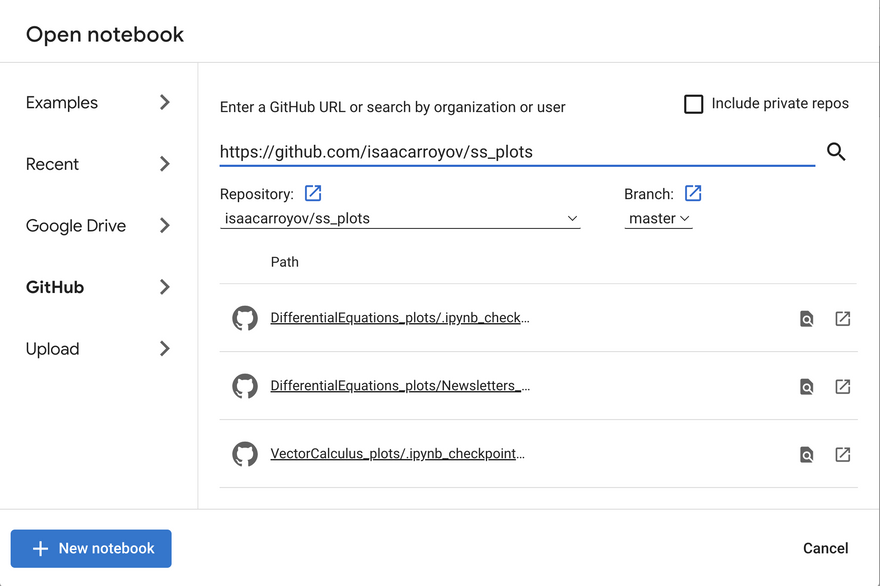The height and width of the screenshot is (586, 880).
Task: Expand the master Branch dropdown
Action: coord(659,218)
